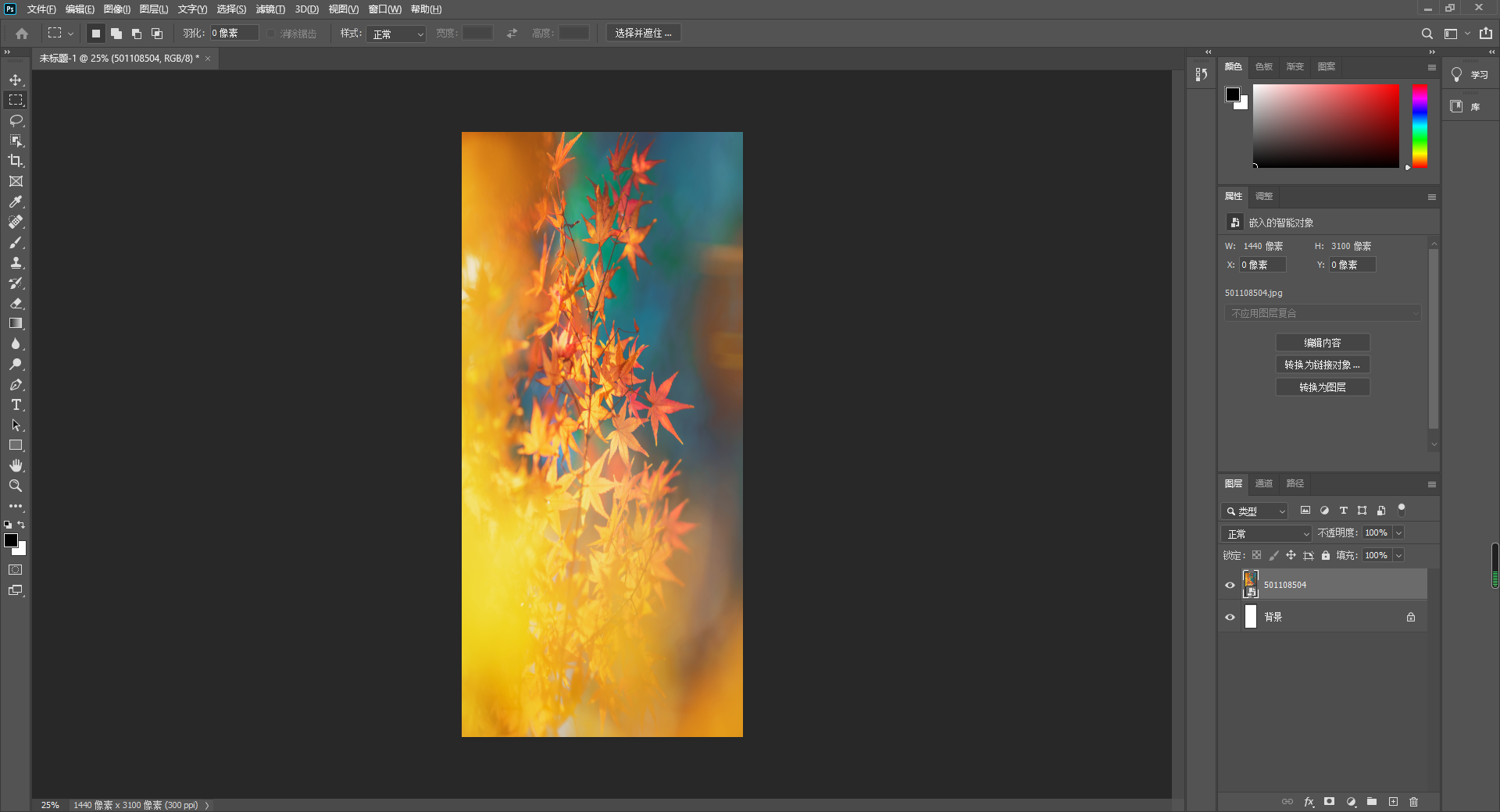Choose Add to selection mode
The width and height of the screenshot is (1500, 812).
point(116,34)
